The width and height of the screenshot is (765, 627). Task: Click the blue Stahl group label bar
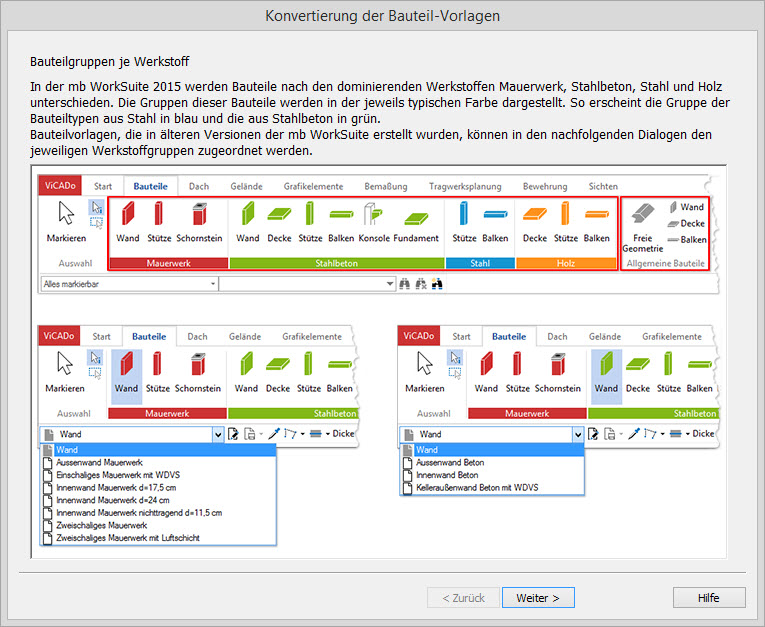click(480, 263)
